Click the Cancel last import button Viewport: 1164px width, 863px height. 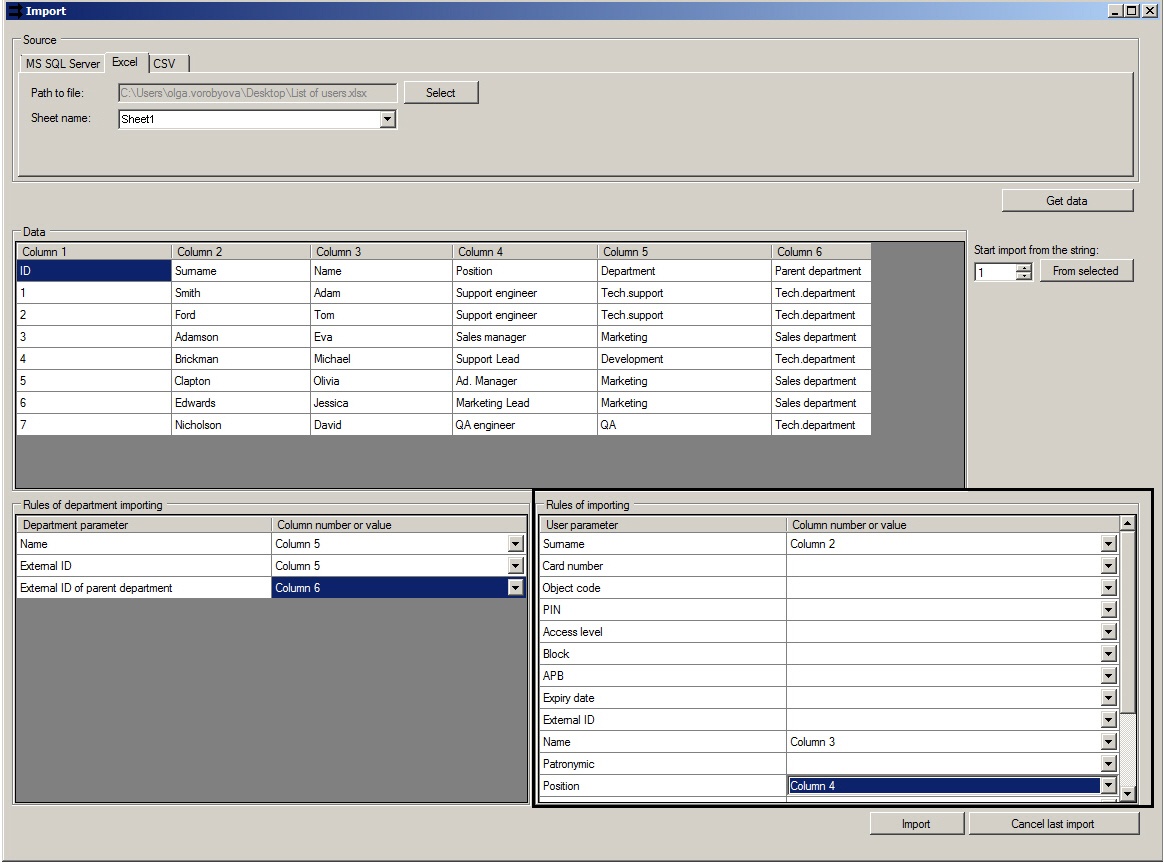pos(1053,824)
